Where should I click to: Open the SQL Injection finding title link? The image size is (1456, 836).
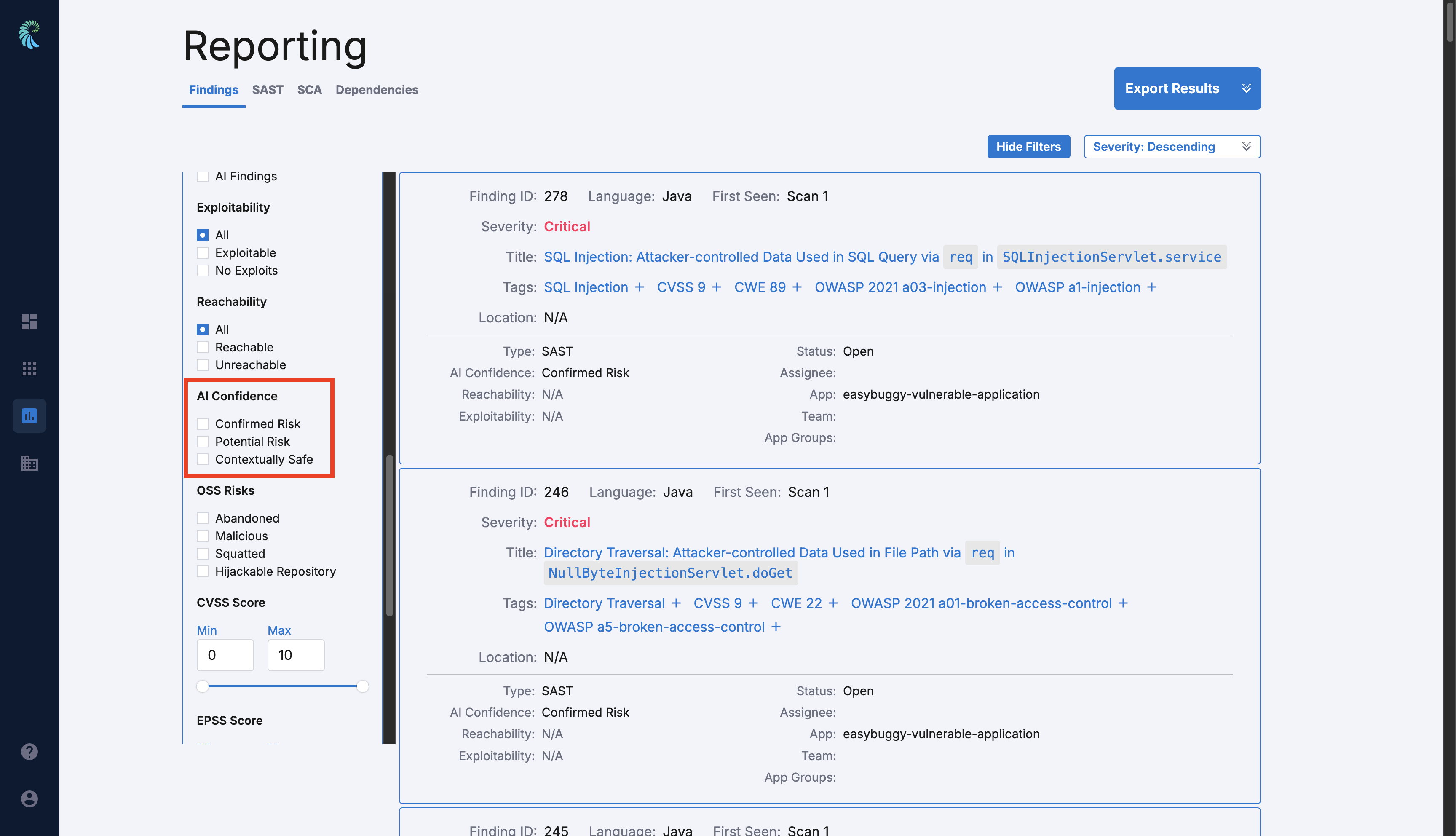[885, 257]
